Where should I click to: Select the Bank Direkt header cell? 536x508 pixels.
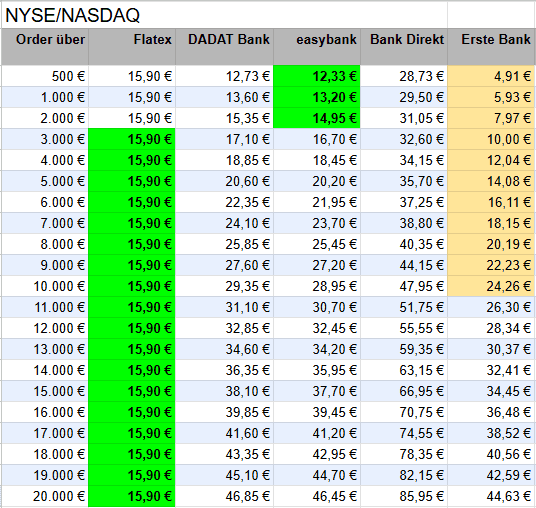pos(404,47)
